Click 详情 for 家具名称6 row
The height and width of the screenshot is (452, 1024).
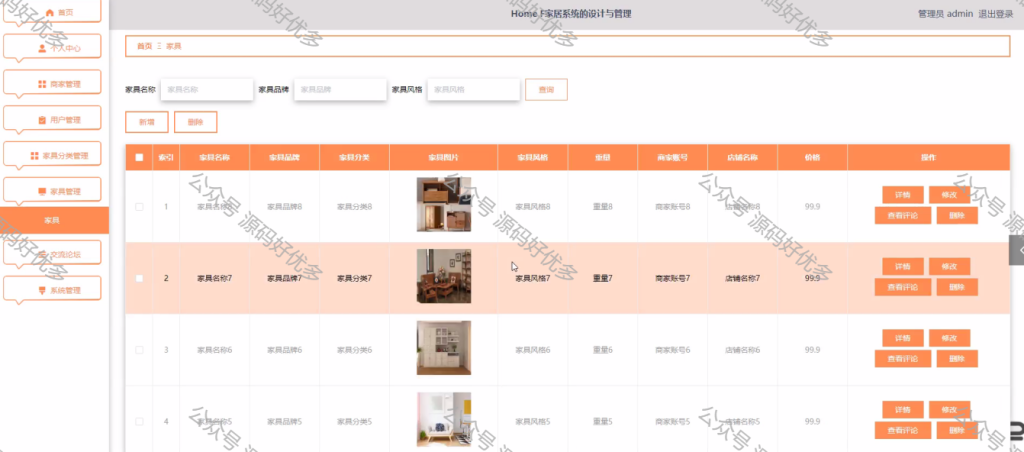(903, 338)
